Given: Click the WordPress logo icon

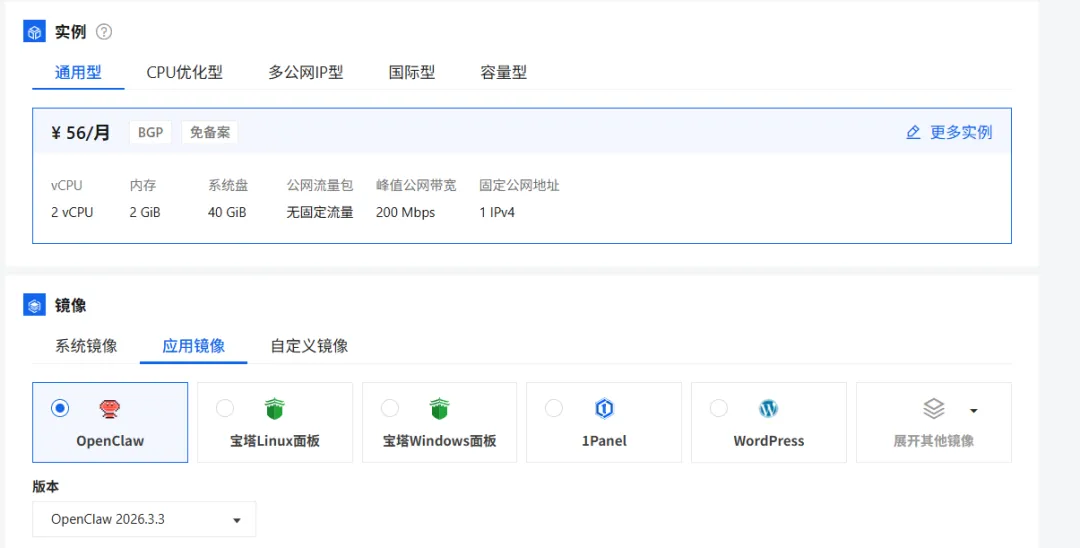Looking at the screenshot, I should pos(769,409).
